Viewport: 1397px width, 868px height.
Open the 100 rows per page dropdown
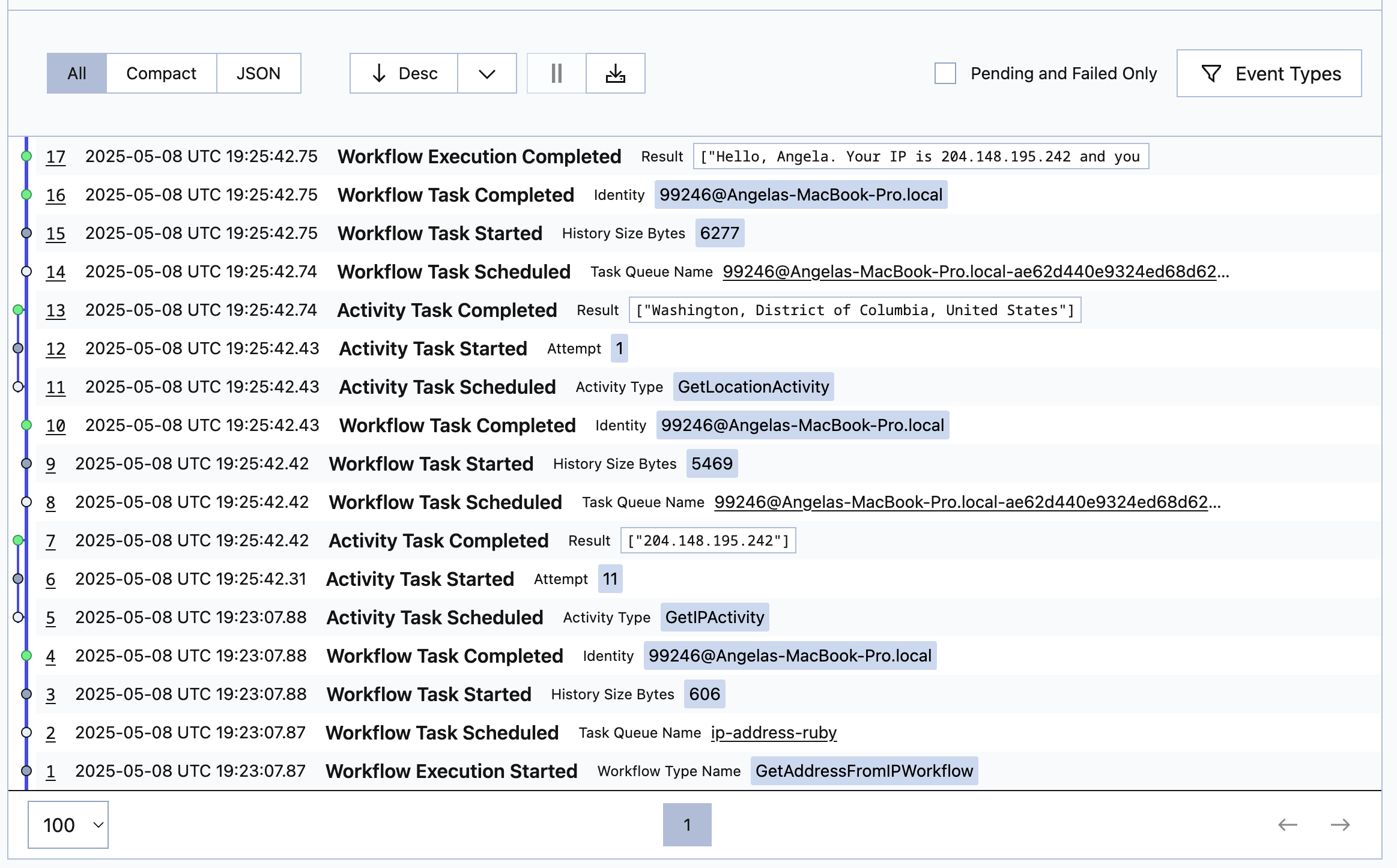(68, 825)
